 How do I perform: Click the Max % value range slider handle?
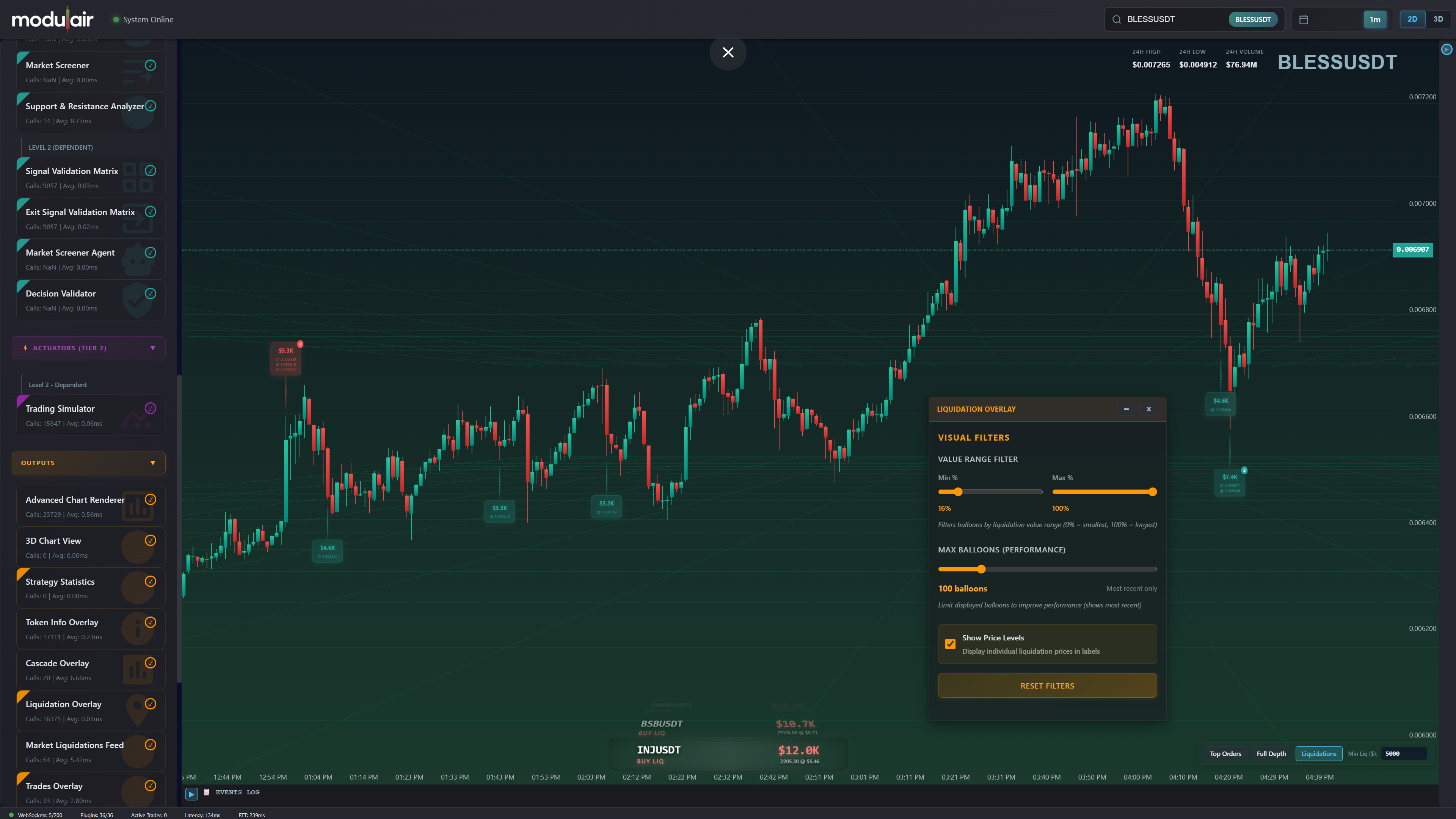click(x=1153, y=492)
